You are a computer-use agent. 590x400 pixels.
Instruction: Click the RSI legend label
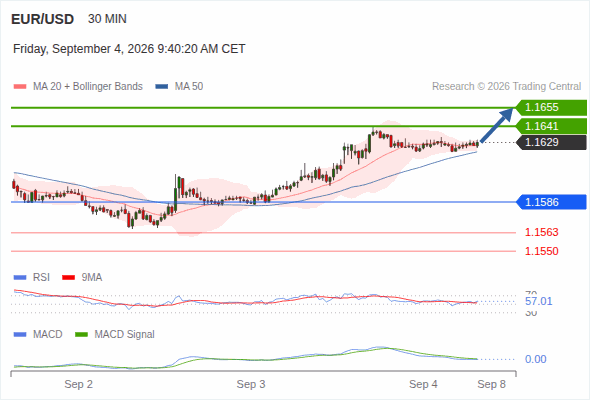41,278
